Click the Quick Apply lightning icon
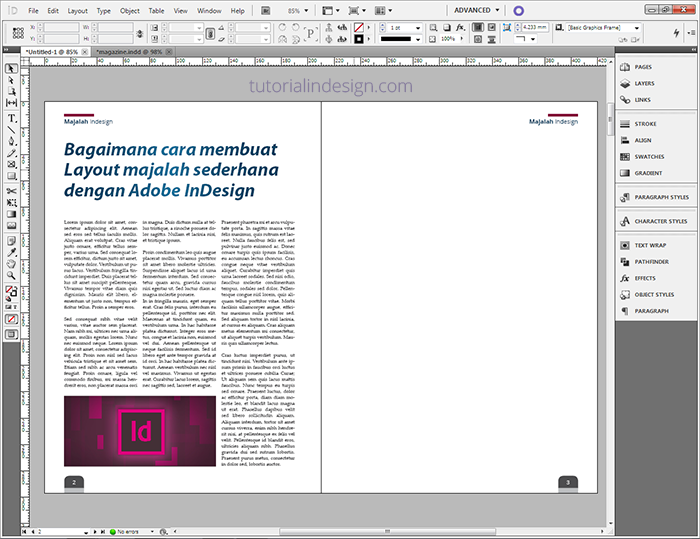This screenshot has height=539, width=700. pyautogui.click(x=676, y=33)
